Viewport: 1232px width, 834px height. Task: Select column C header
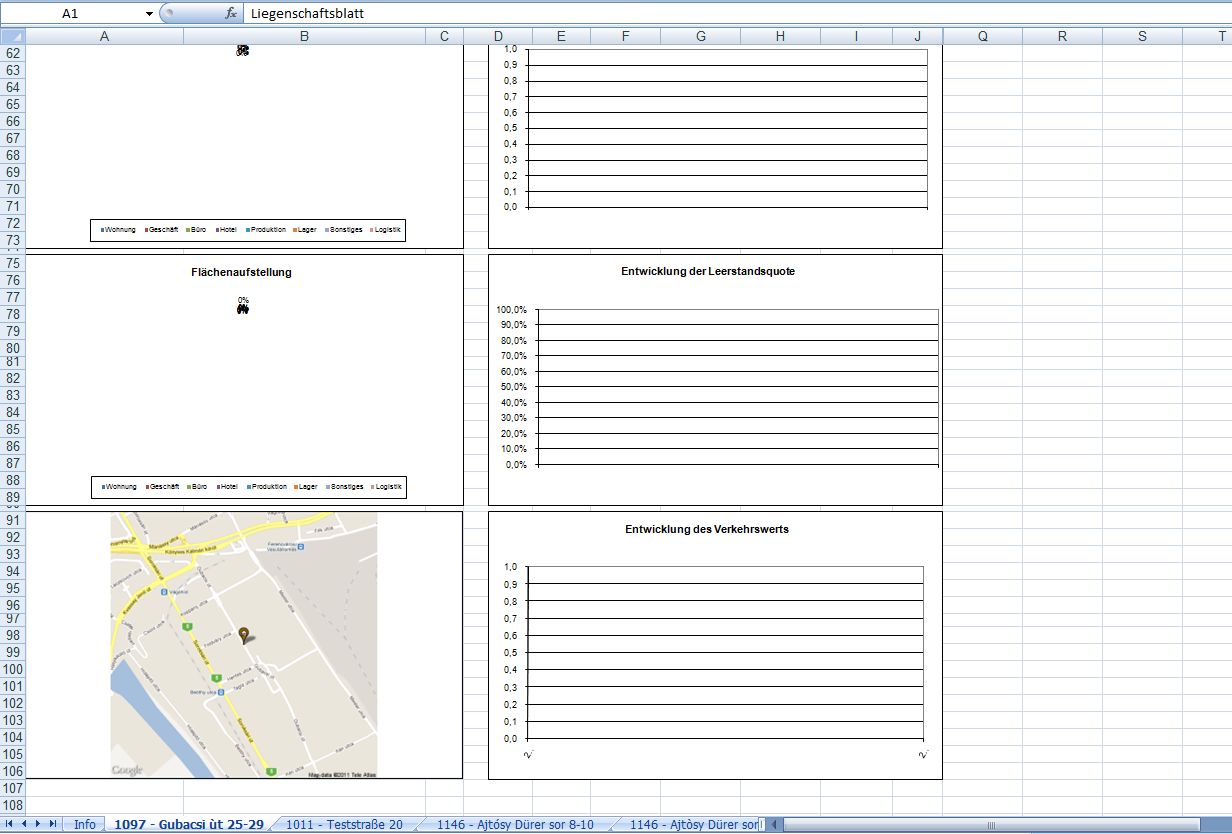[444, 36]
